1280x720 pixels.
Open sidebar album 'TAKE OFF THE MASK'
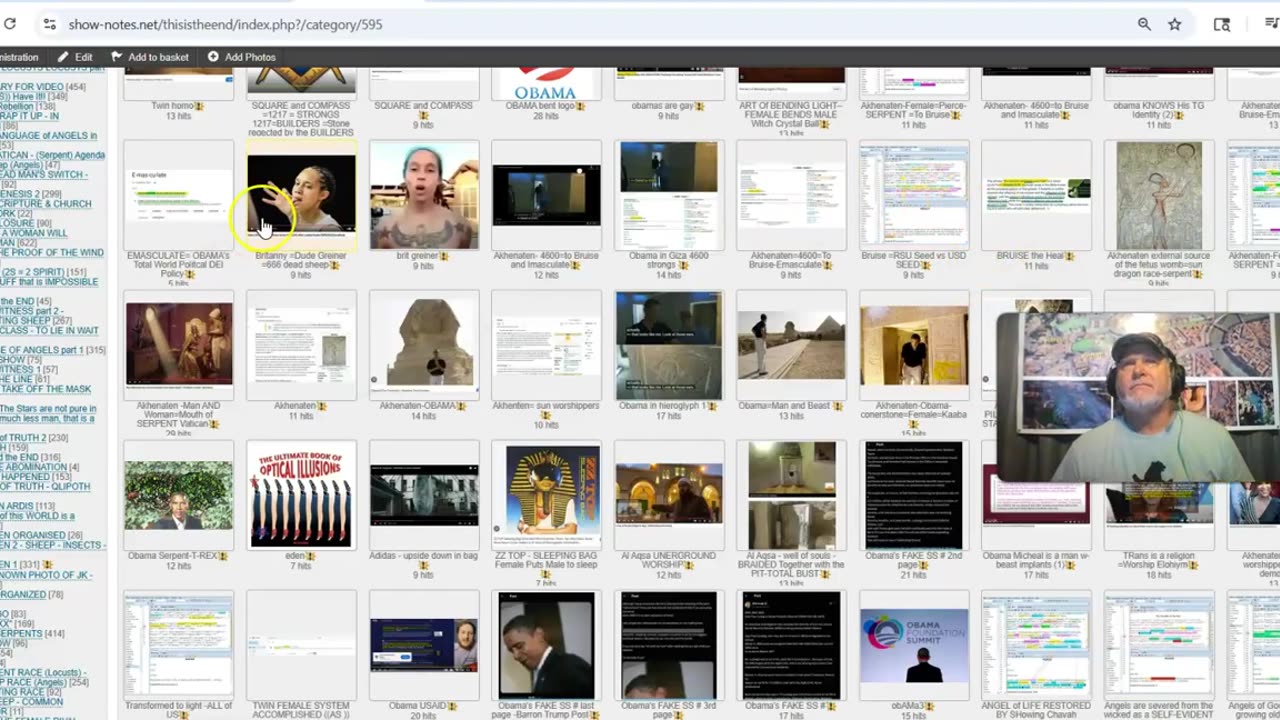[x=45, y=389]
